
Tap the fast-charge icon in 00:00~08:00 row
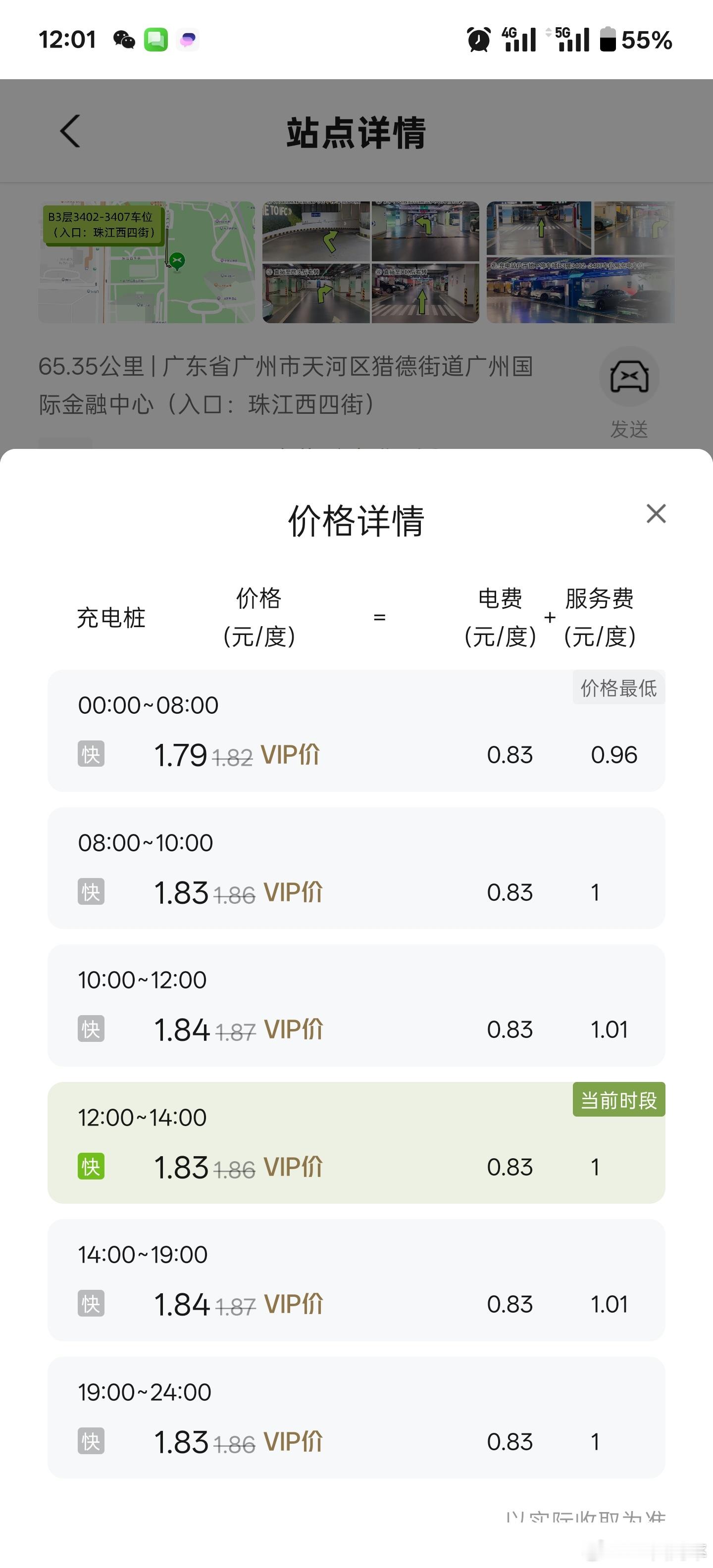pos(91,754)
